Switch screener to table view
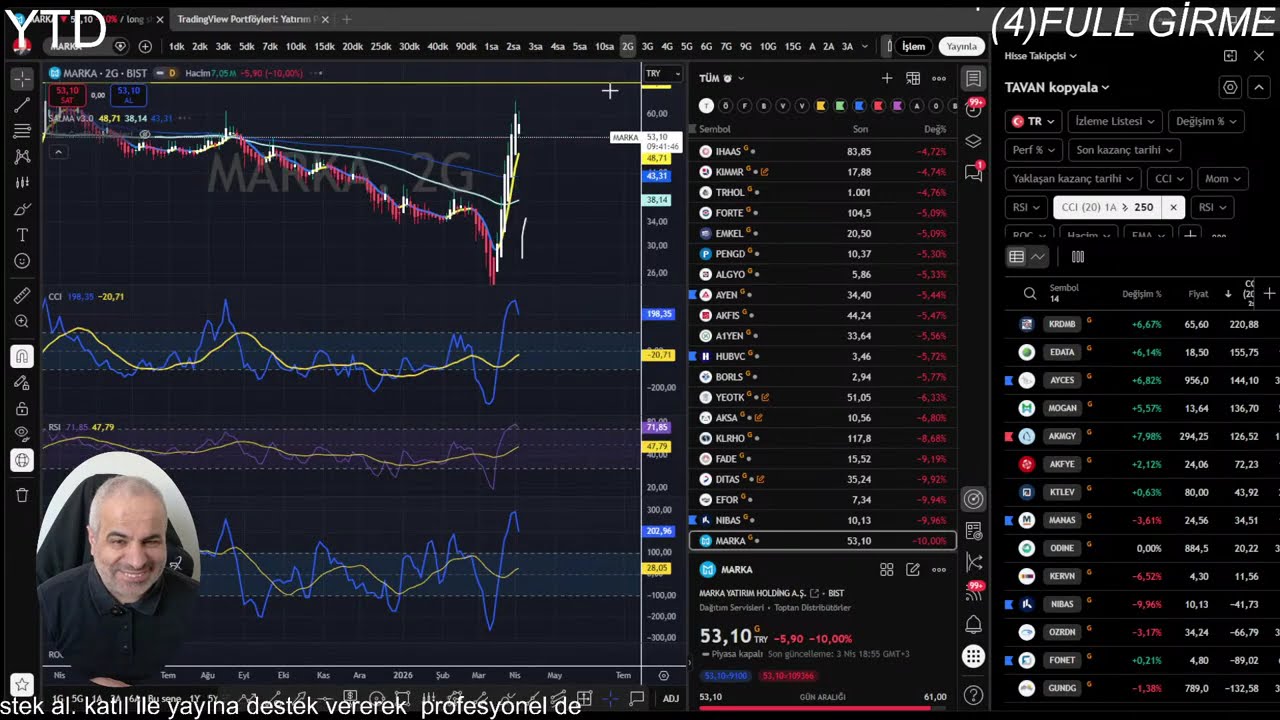 1016,257
